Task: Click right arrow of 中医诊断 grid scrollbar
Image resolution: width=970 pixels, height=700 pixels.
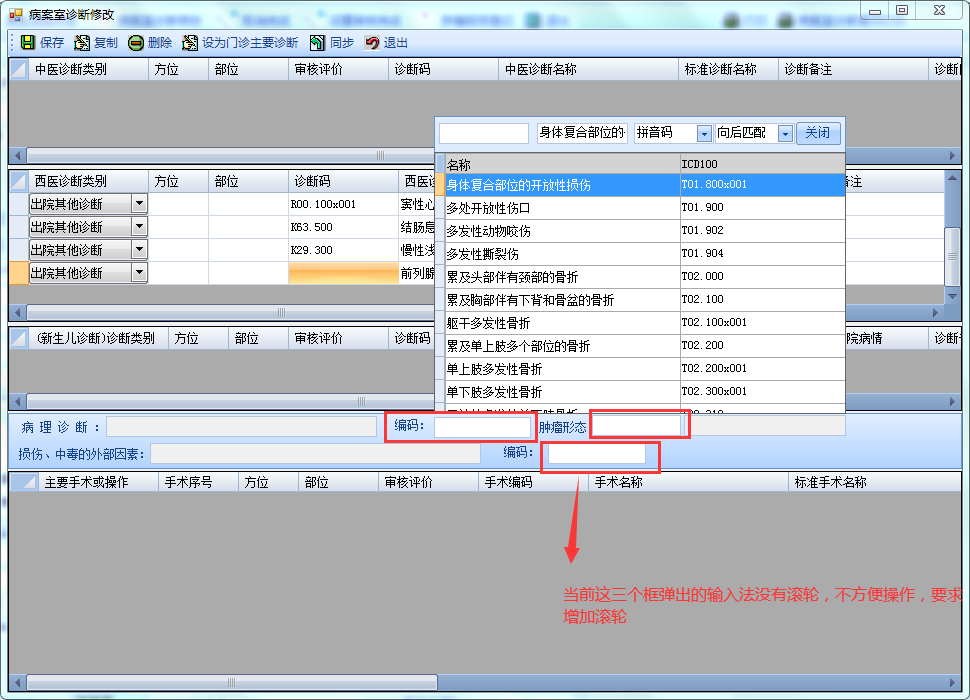Action: (x=953, y=155)
